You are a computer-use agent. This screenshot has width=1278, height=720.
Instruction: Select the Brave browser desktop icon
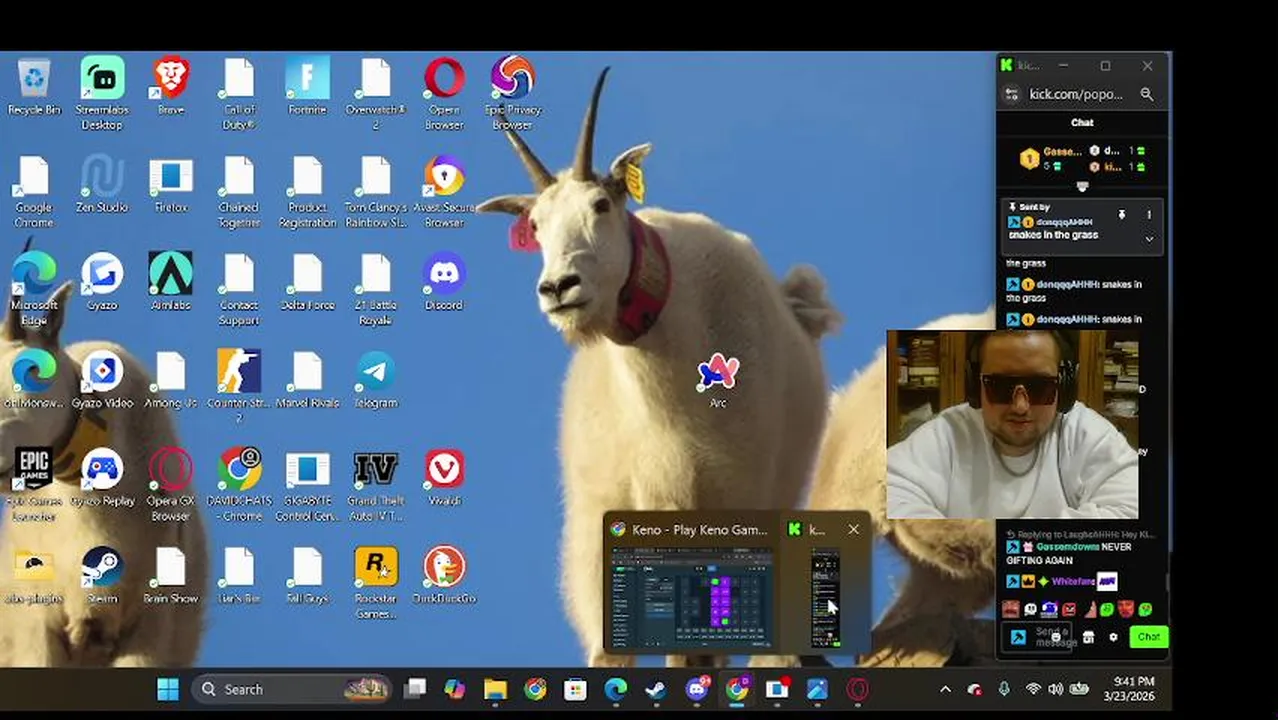point(171,87)
